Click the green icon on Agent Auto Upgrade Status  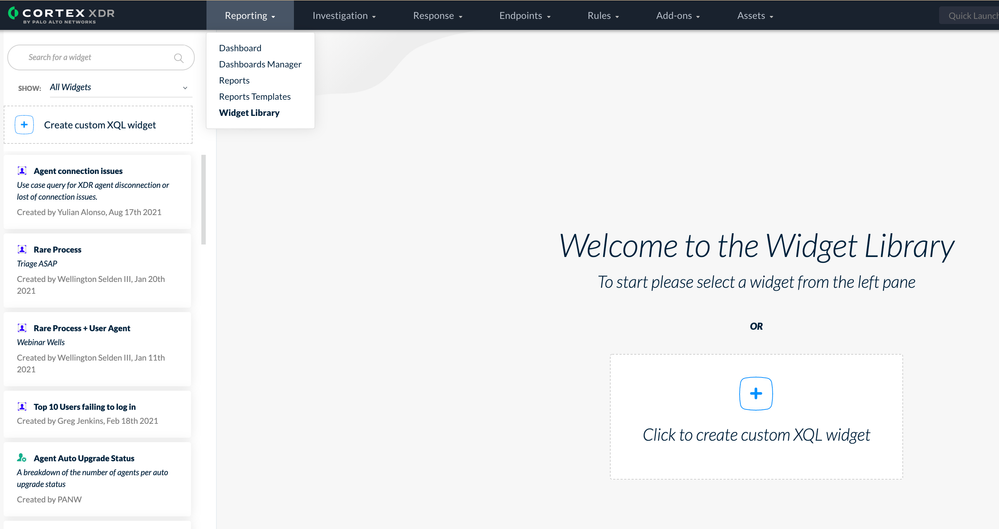pyautogui.click(x=22, y=458)
